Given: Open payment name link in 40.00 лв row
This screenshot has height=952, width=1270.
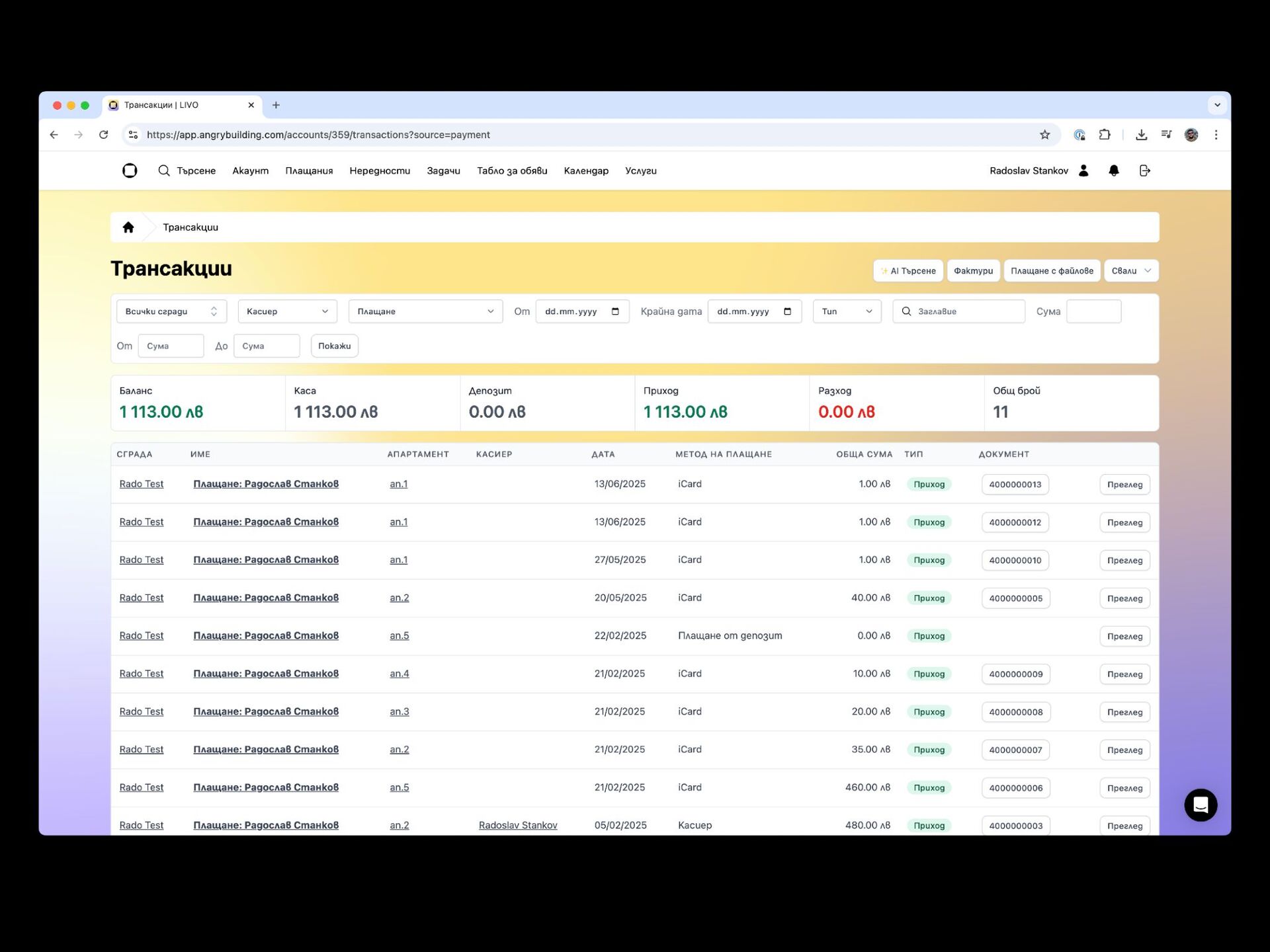Looking at the screenshot, I should (x=266, y=598).
